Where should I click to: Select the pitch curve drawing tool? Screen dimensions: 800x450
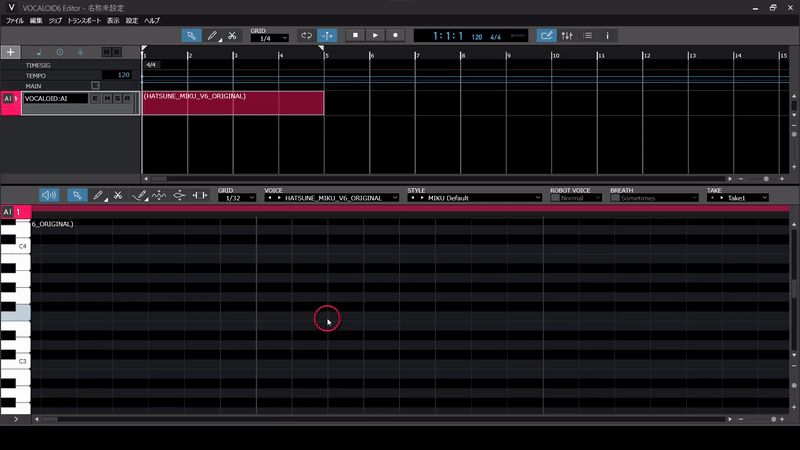coord(139,195)
